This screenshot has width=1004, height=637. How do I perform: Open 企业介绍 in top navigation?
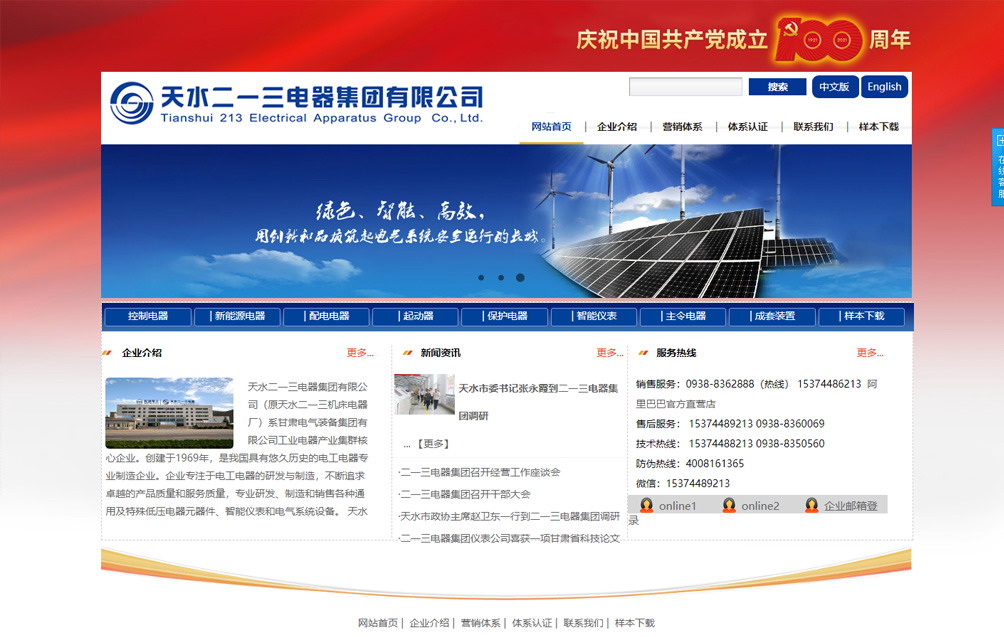point(617,127)
